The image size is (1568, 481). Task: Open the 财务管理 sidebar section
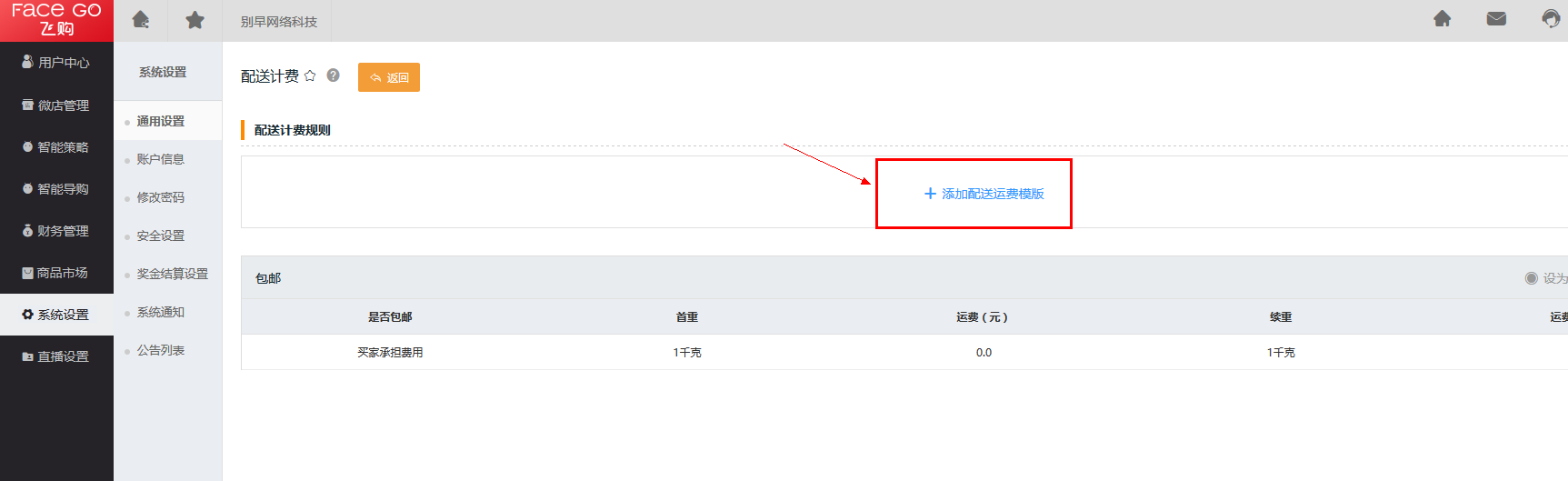[56, 231]
